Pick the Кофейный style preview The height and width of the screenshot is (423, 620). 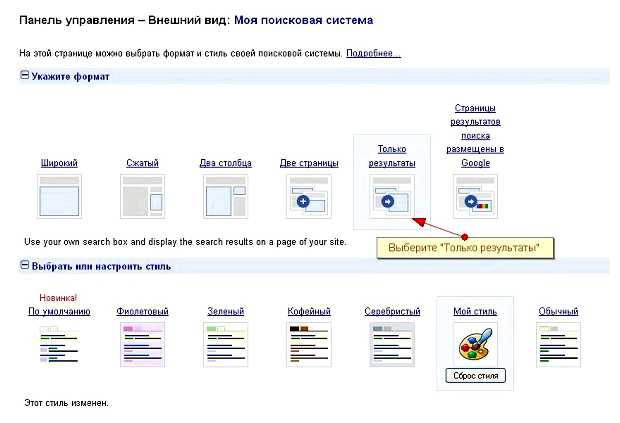[308, 343]
